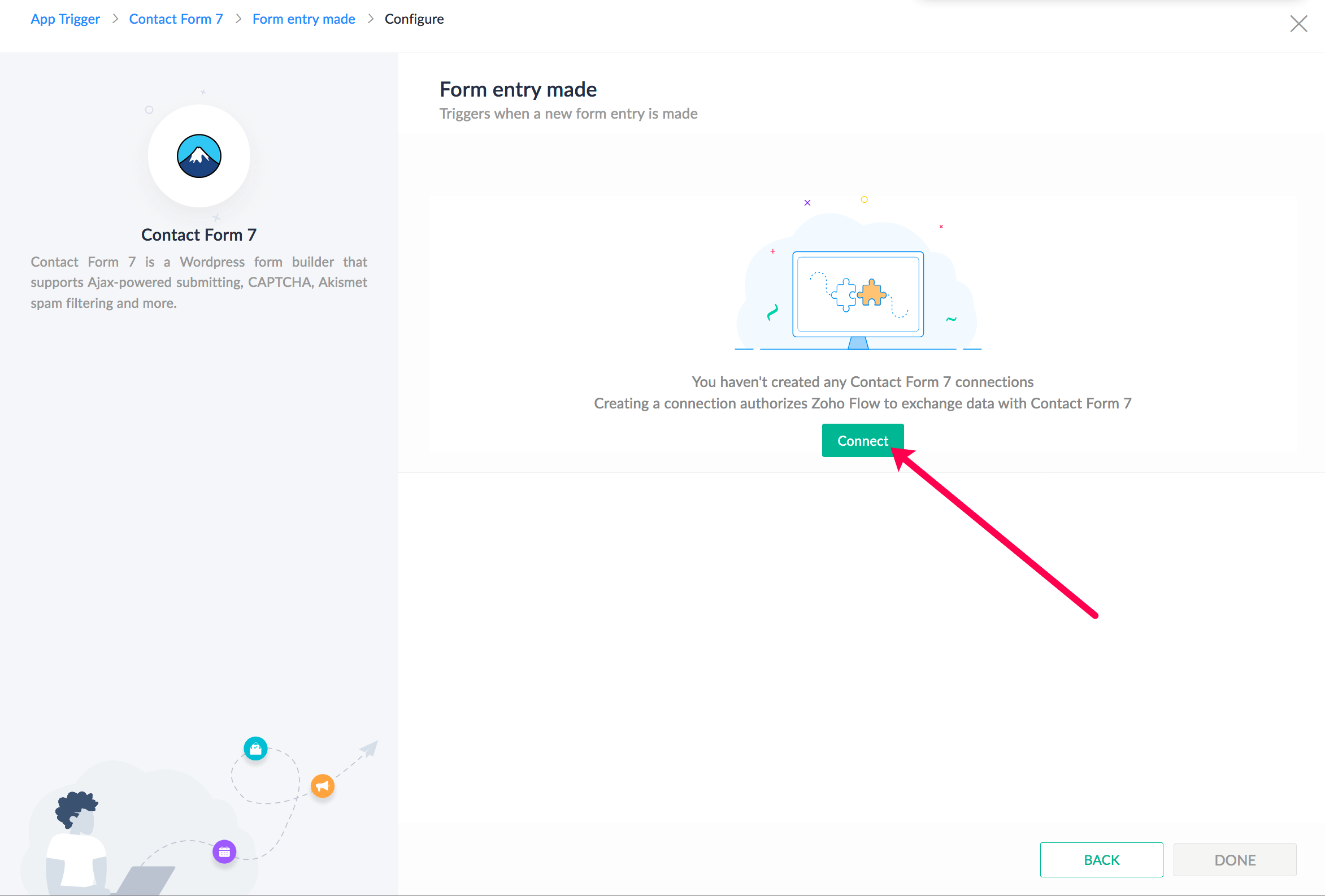Click the Form entry made heading
Image resolution: width=1325 pixels, height=896 pixels.
point(518,89)
